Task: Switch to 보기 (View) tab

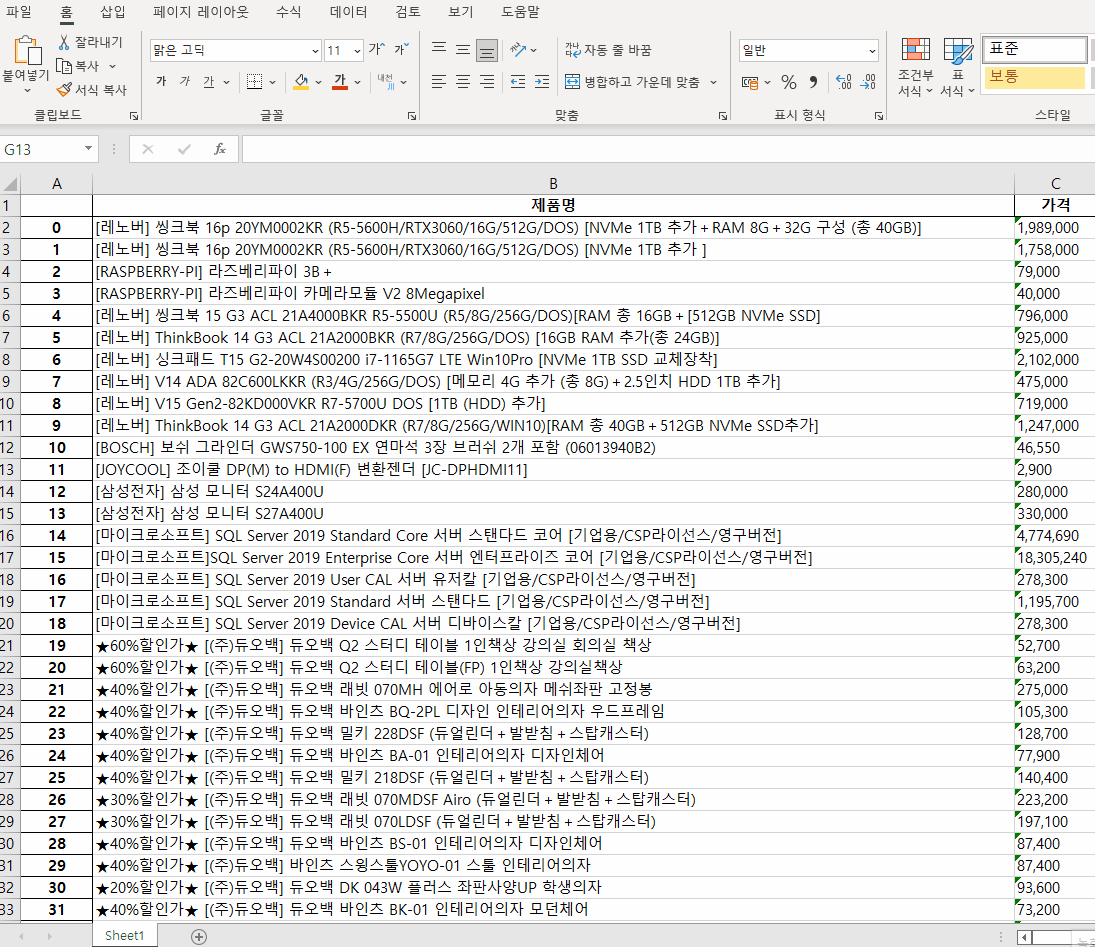Action: [460, 12]
